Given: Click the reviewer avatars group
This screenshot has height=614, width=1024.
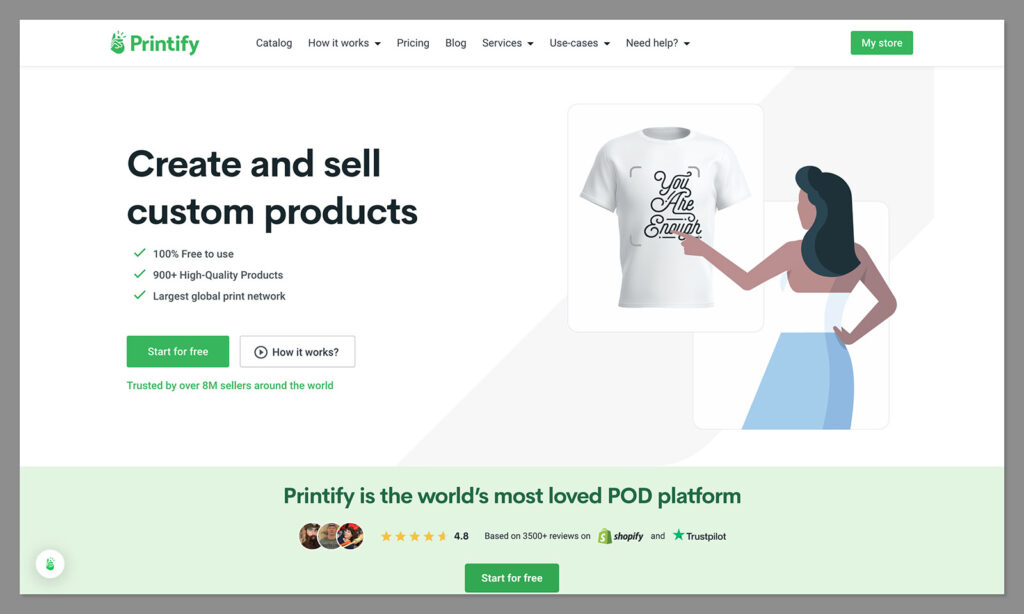Looking at the screenshot, I should coord(331,536).
